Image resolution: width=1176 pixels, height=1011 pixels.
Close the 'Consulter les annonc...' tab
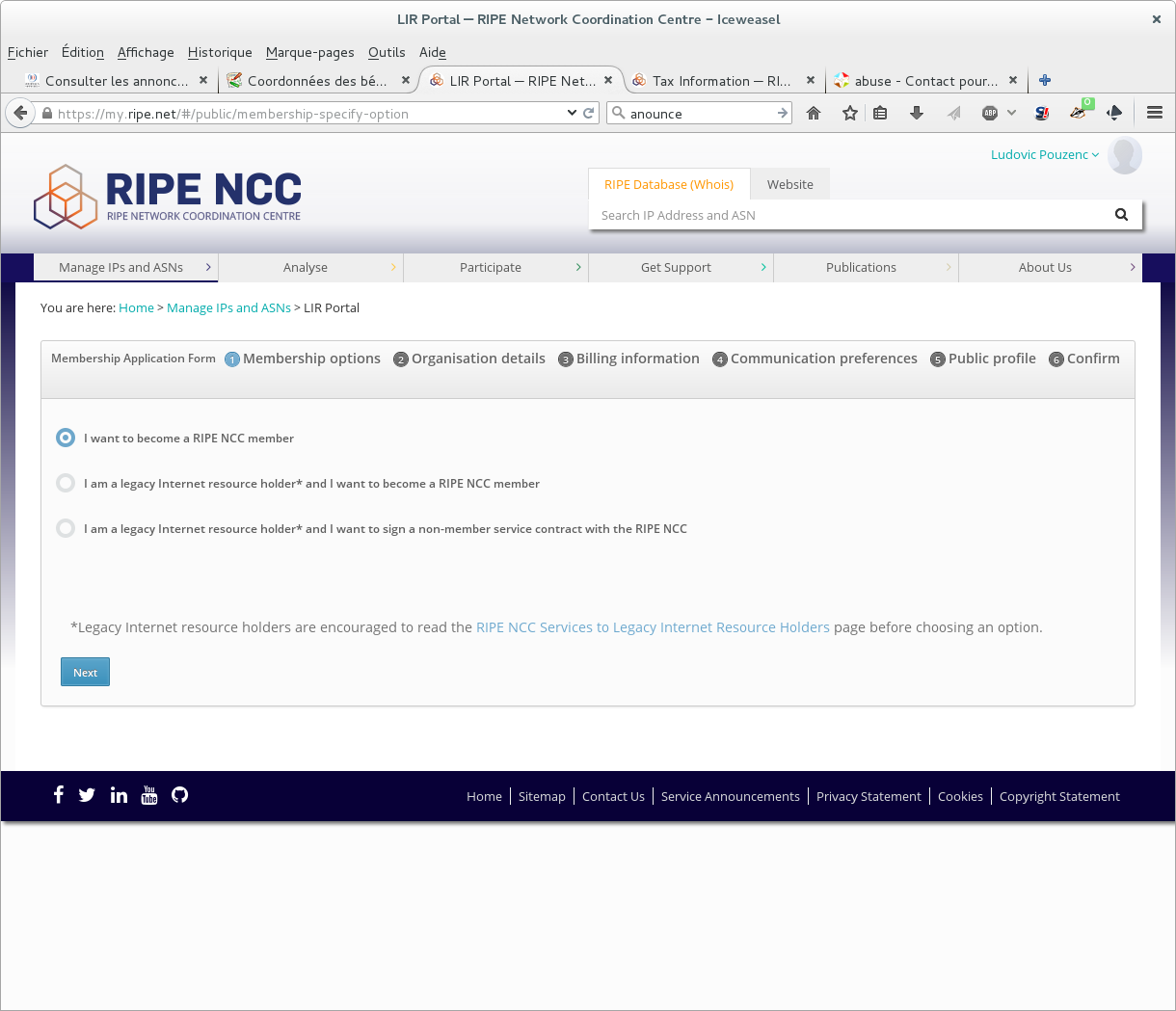click(203, 80)
